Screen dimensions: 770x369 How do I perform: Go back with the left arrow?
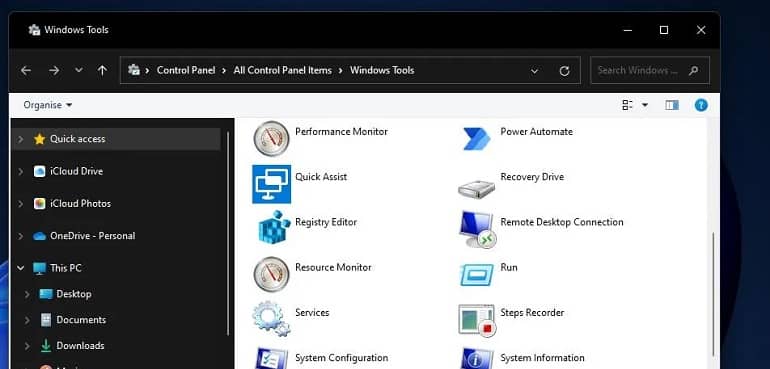click(26, 71)
